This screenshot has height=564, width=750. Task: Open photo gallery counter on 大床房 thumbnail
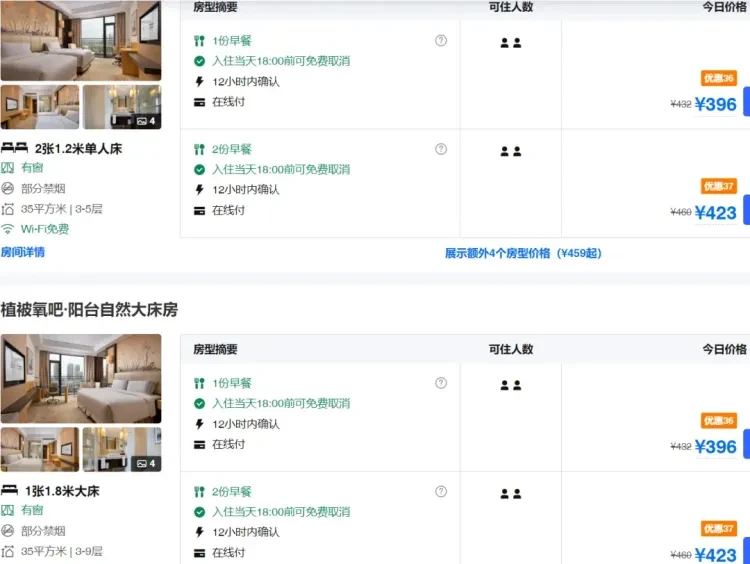tap(146, 463)
